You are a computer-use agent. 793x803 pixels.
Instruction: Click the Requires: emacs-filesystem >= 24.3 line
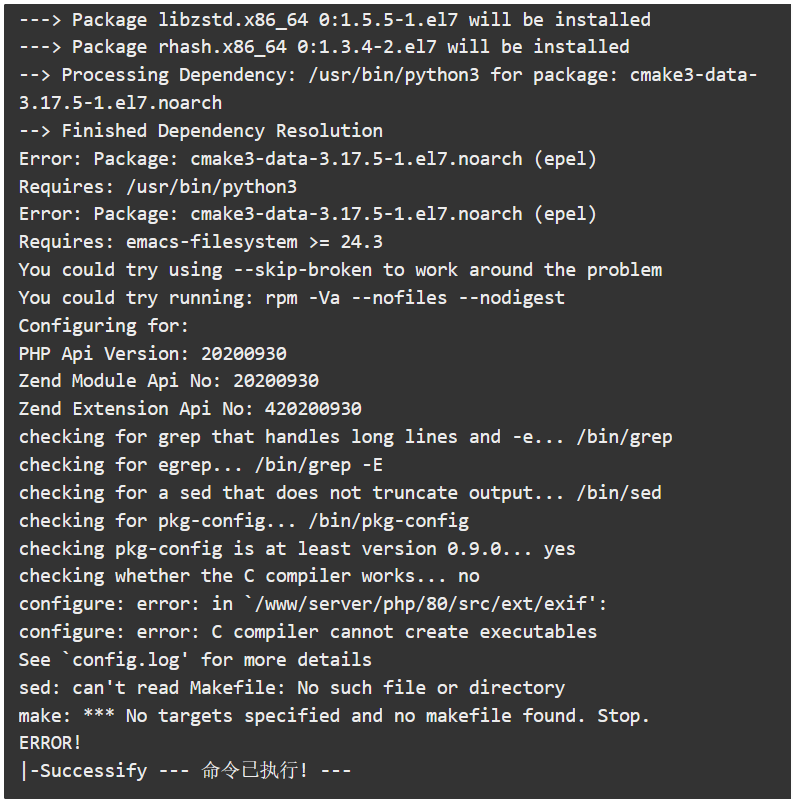[x=201, y=242]
